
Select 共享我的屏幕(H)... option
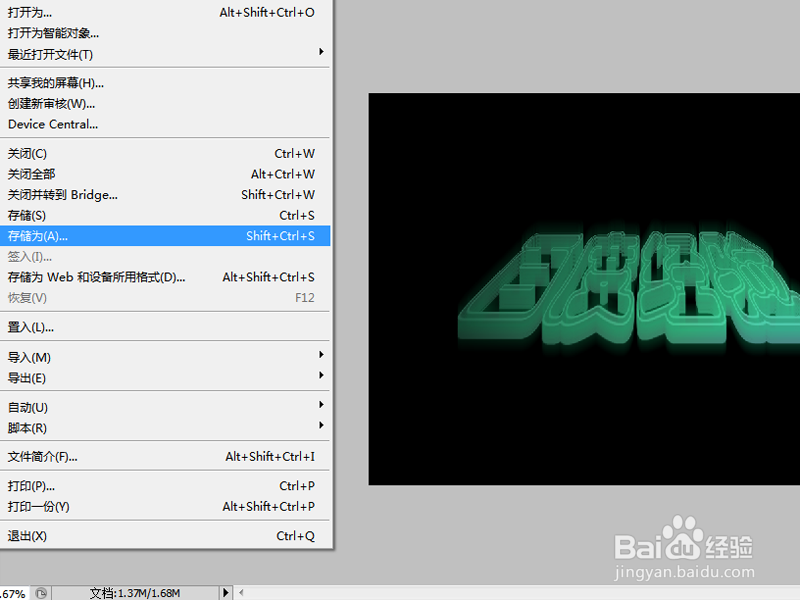coord(165,83)
